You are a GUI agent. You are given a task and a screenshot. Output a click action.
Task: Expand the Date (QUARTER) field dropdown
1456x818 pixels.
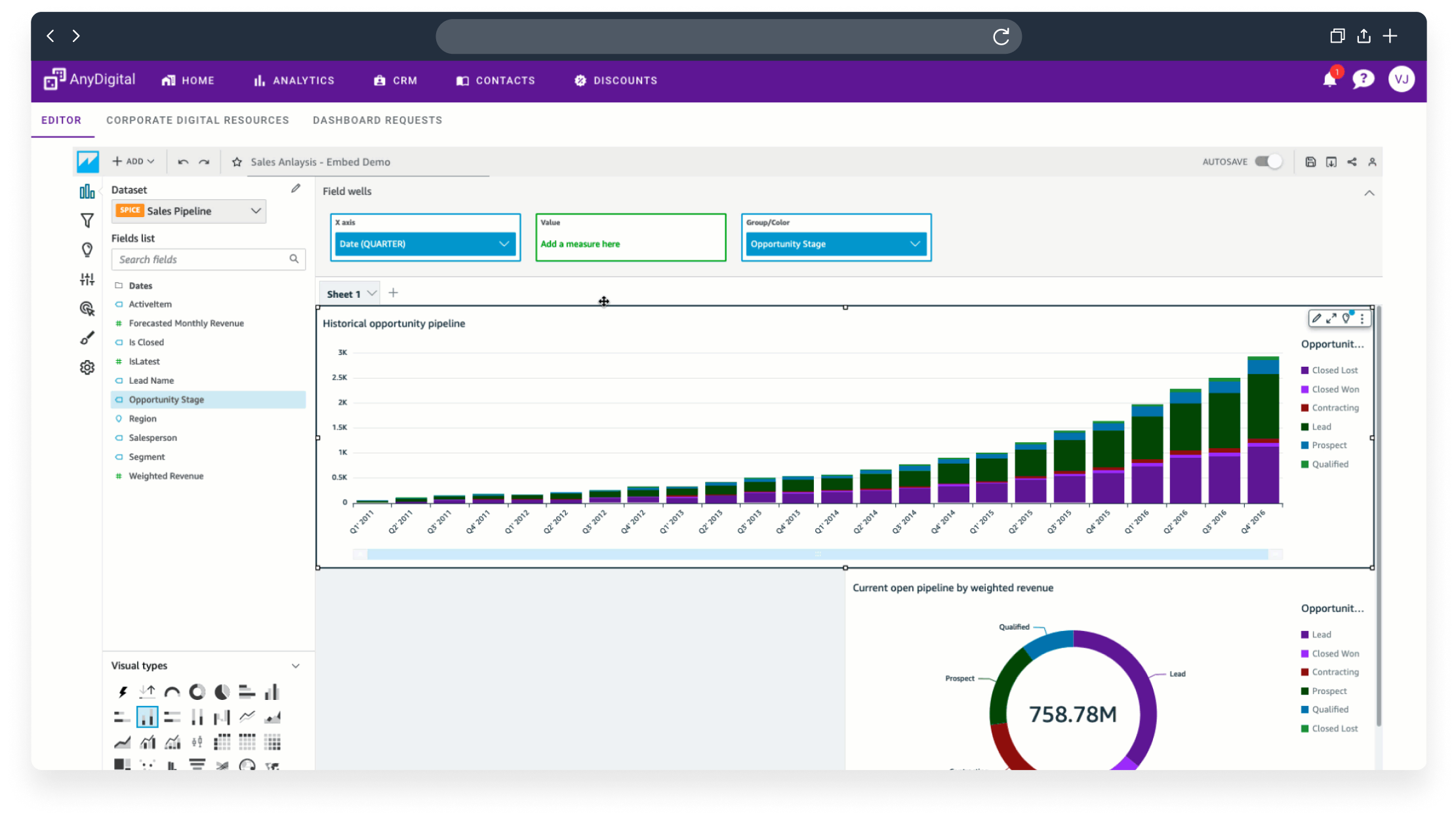(504, 244)
